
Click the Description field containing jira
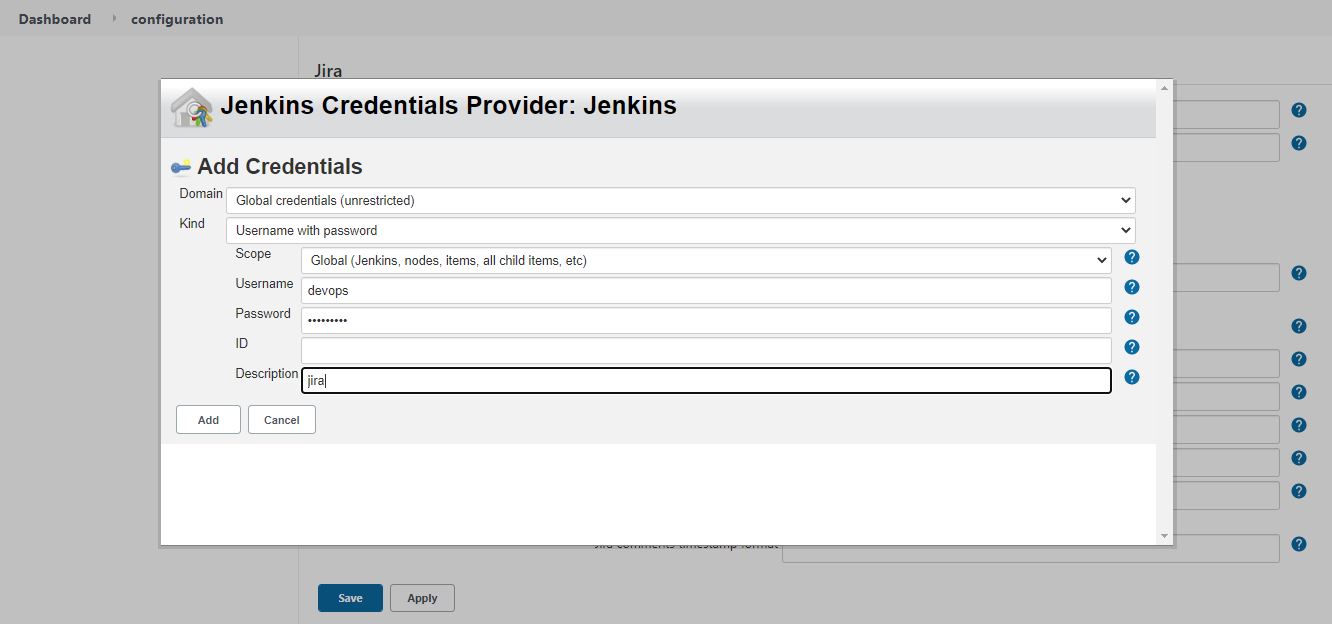pyautogui.click(x=706, y=380)
